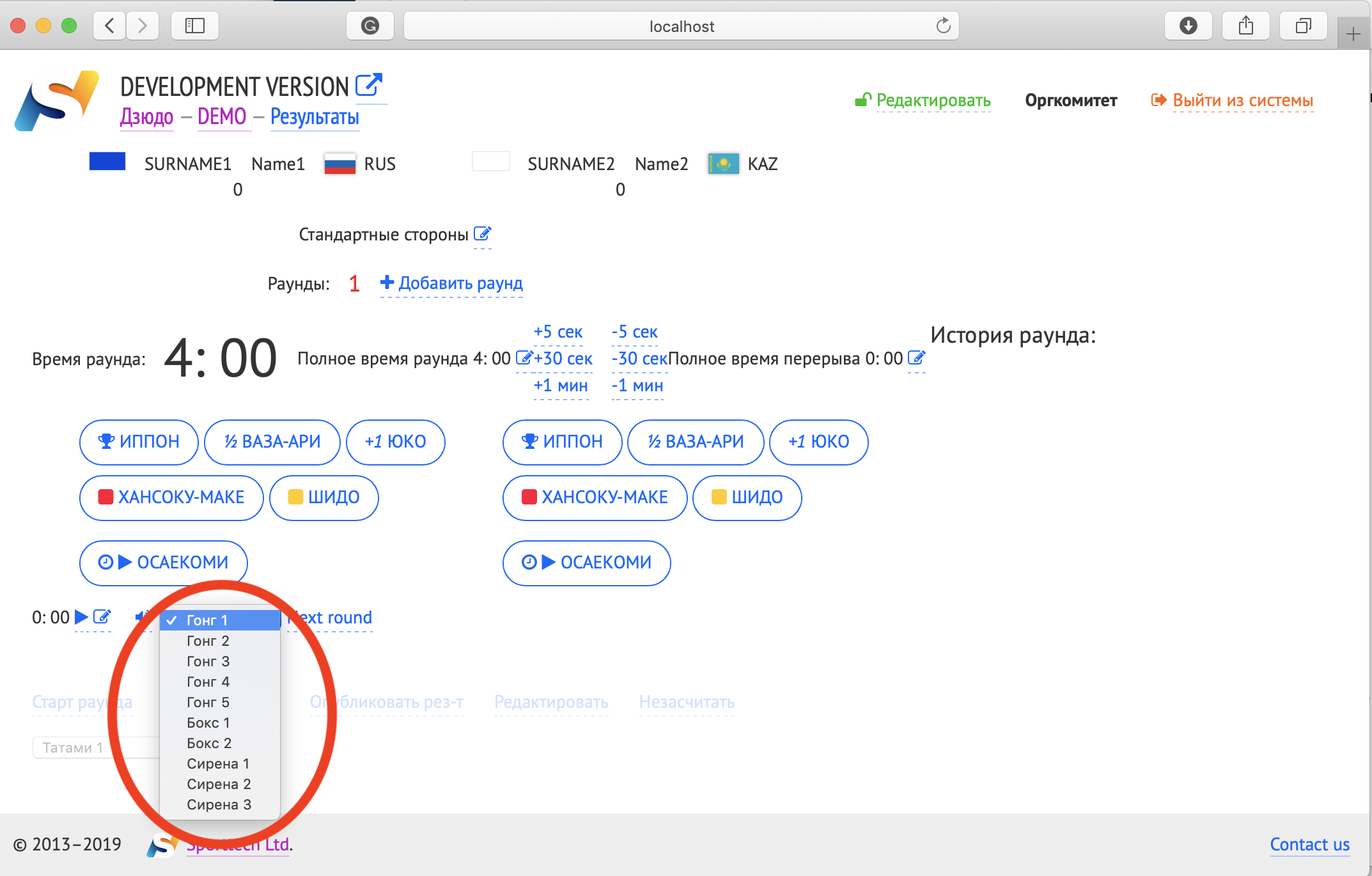Viewport: 1372px width, 876px height.
Task: Choose Сирена 2 in the sound list
Action: pyautogui.click(x=219, y=784)
